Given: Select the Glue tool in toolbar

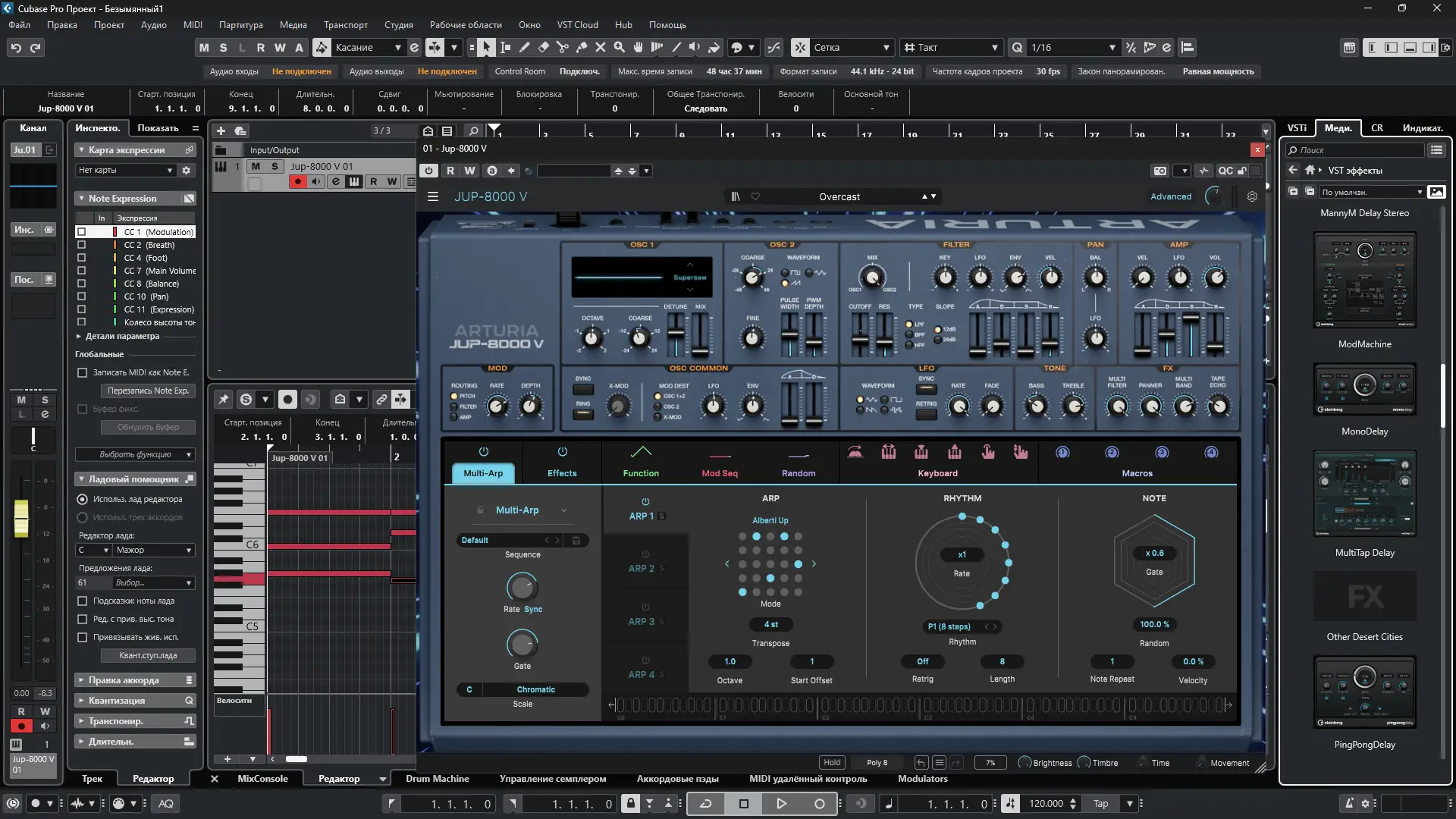Looking at the screenshot, I should [582, 47].
